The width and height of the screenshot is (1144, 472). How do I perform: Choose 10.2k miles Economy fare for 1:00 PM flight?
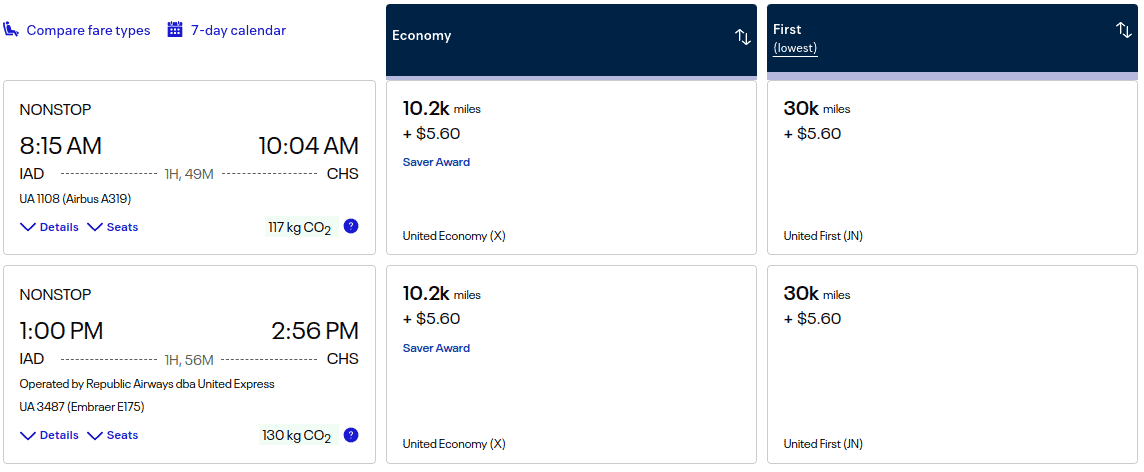point(571,364)
